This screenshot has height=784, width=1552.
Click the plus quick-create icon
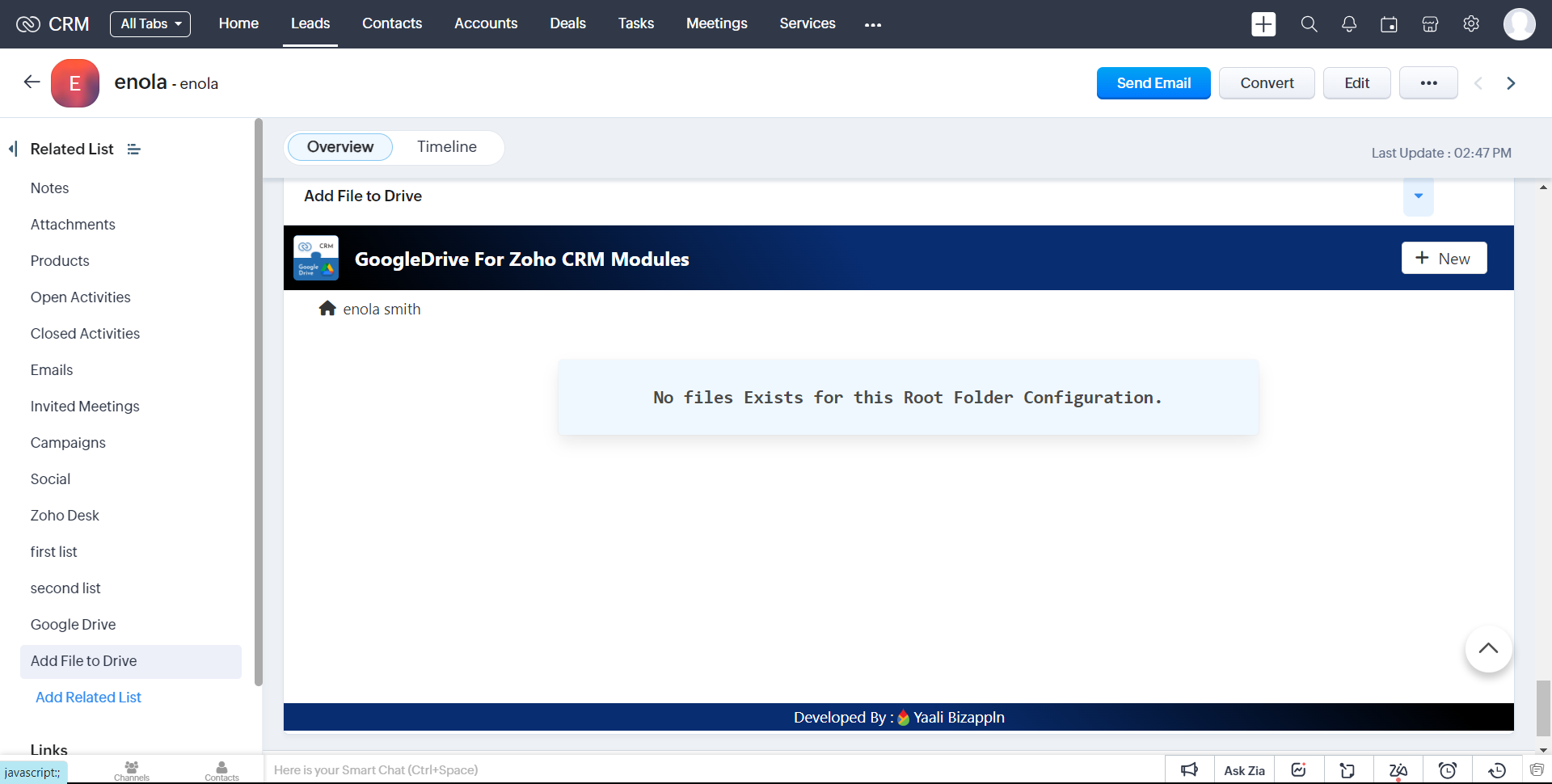pyautogui.click(x=1263, y=24)
